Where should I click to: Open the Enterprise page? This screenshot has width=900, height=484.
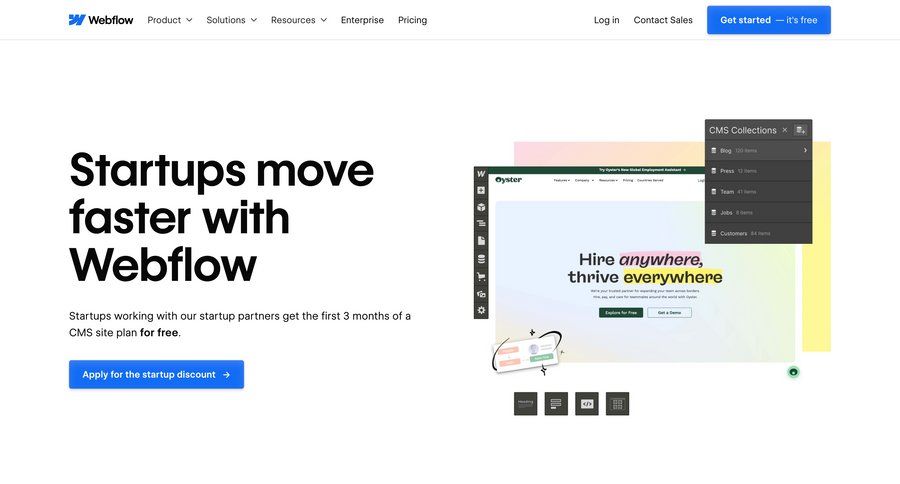(362, 20)
